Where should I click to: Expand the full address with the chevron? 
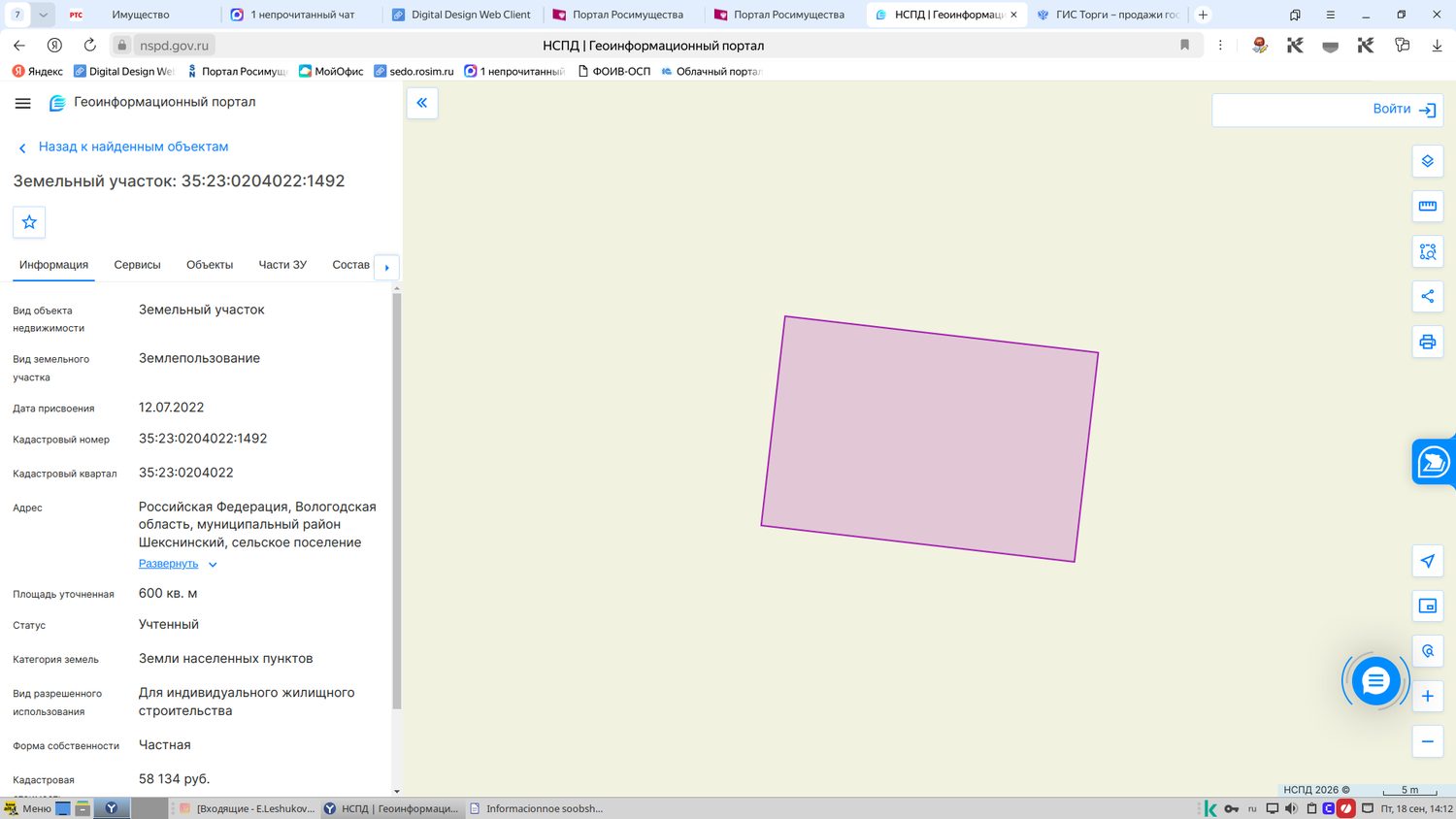click(x=213, y=565)
